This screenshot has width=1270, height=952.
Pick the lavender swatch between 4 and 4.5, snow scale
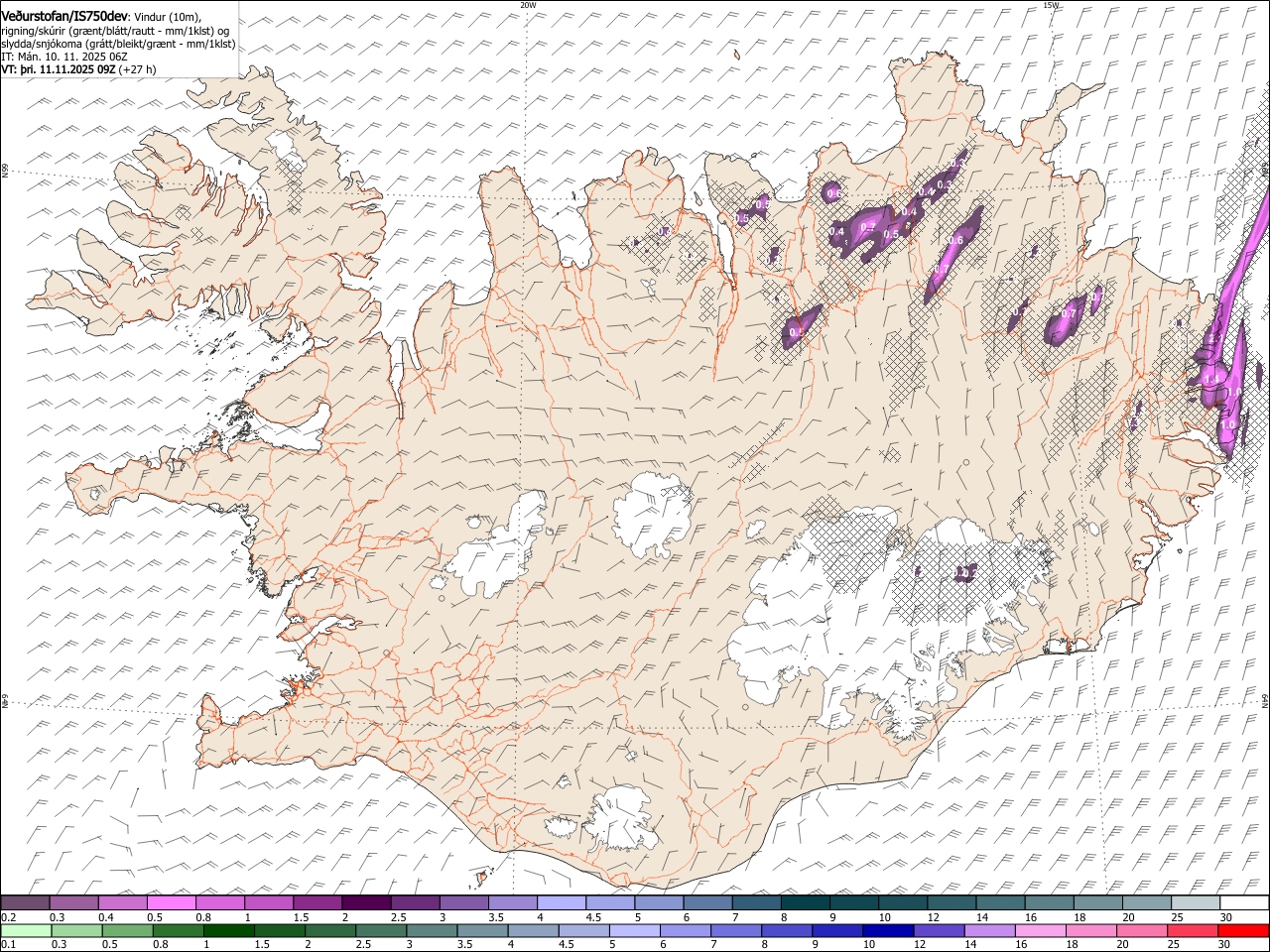[x=561, y=902]
